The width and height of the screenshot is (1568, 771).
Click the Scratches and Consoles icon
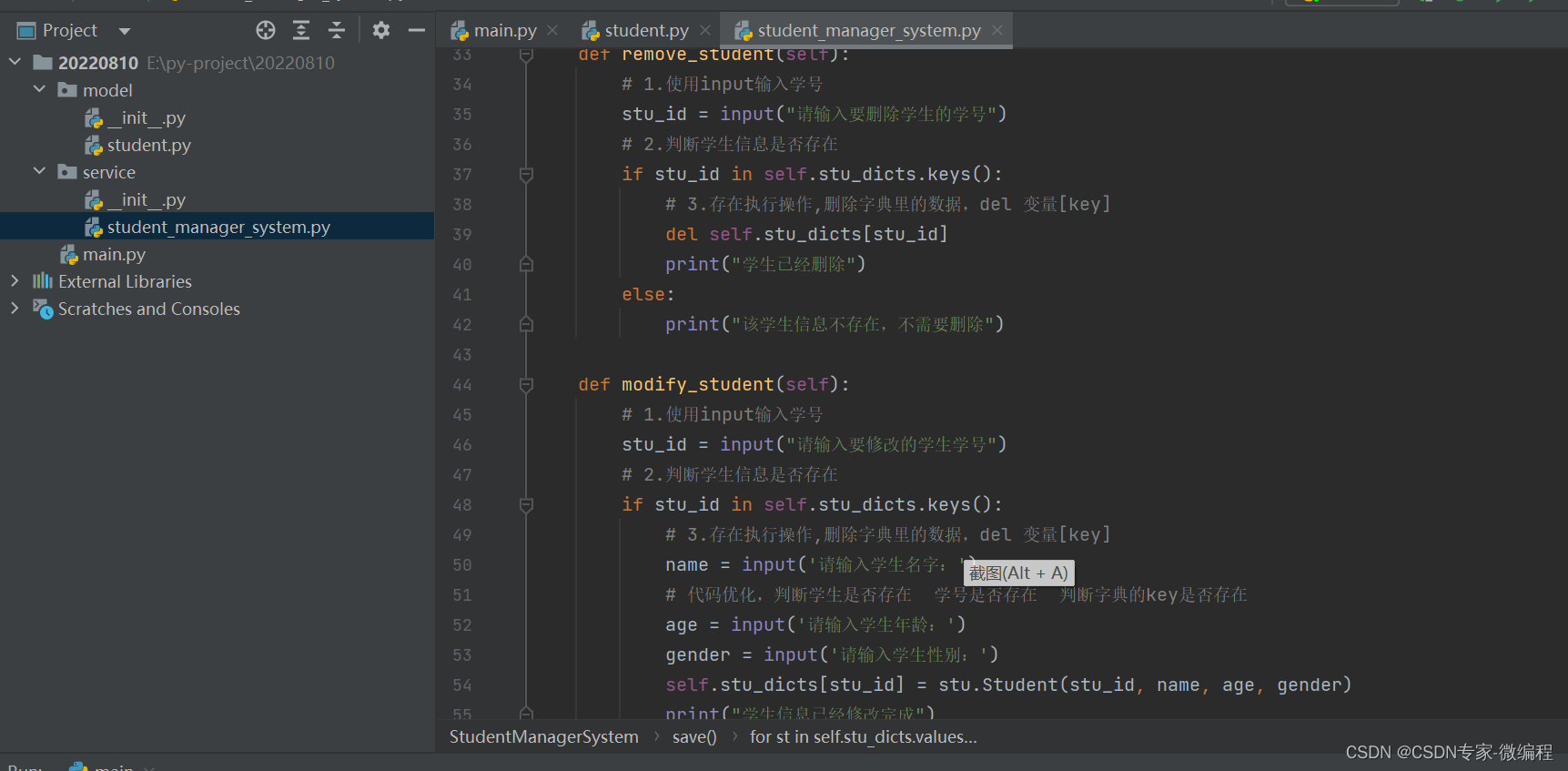[x=43, y=309]
